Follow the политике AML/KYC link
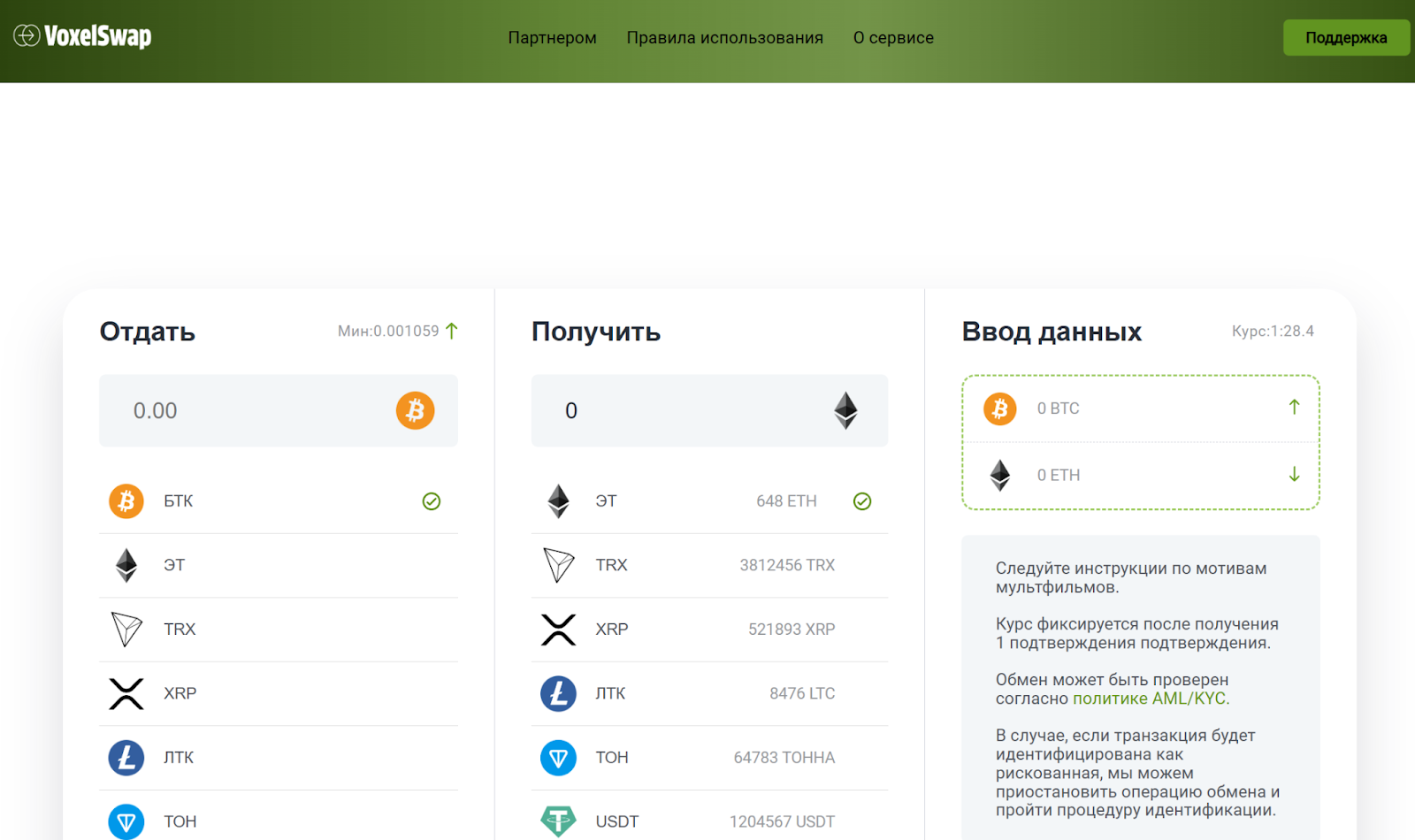This screenshot has height=840, width=1415. 1151,699
